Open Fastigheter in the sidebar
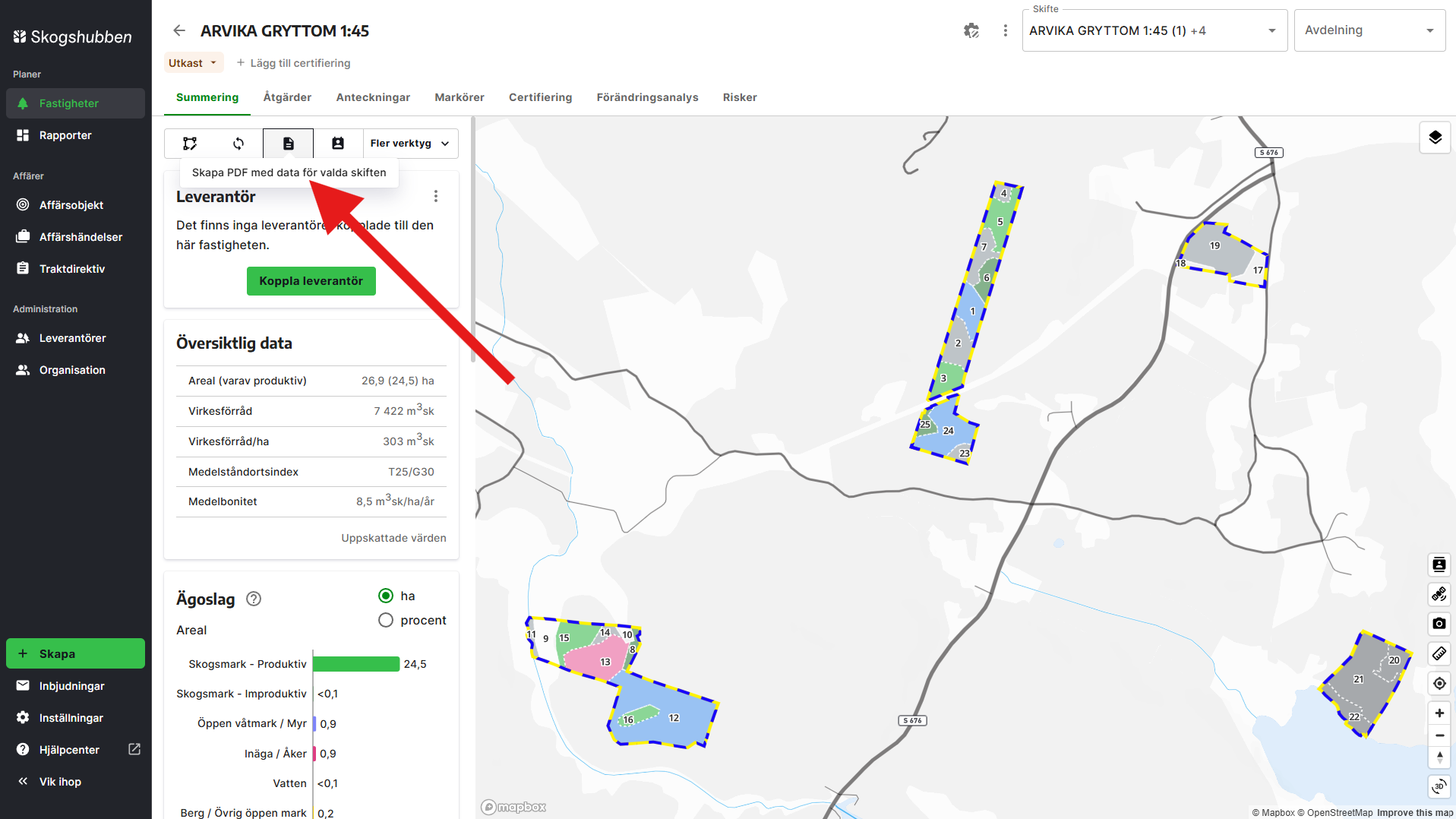The image size is (1456, 819). (75, 103)
